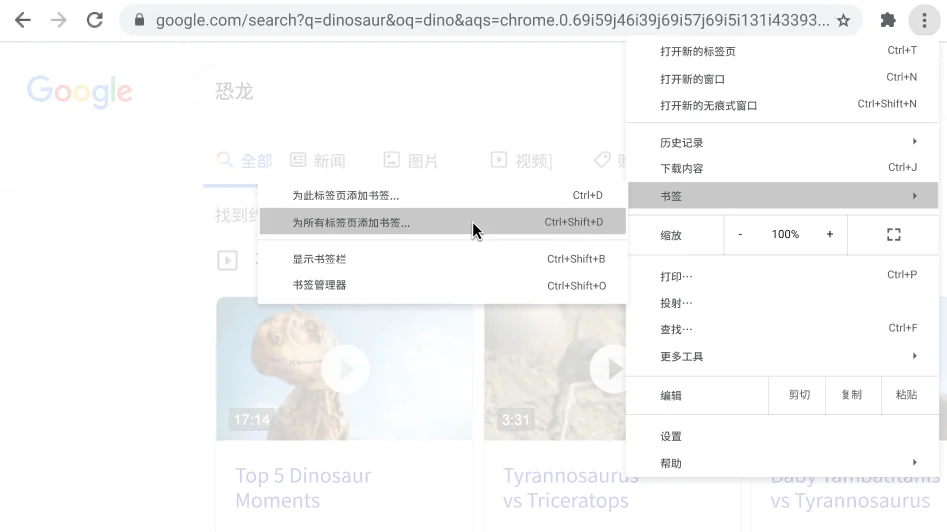Open 下载内容 from the menu
This screenshot has height=532, width=947.
(x=783, y=168)
